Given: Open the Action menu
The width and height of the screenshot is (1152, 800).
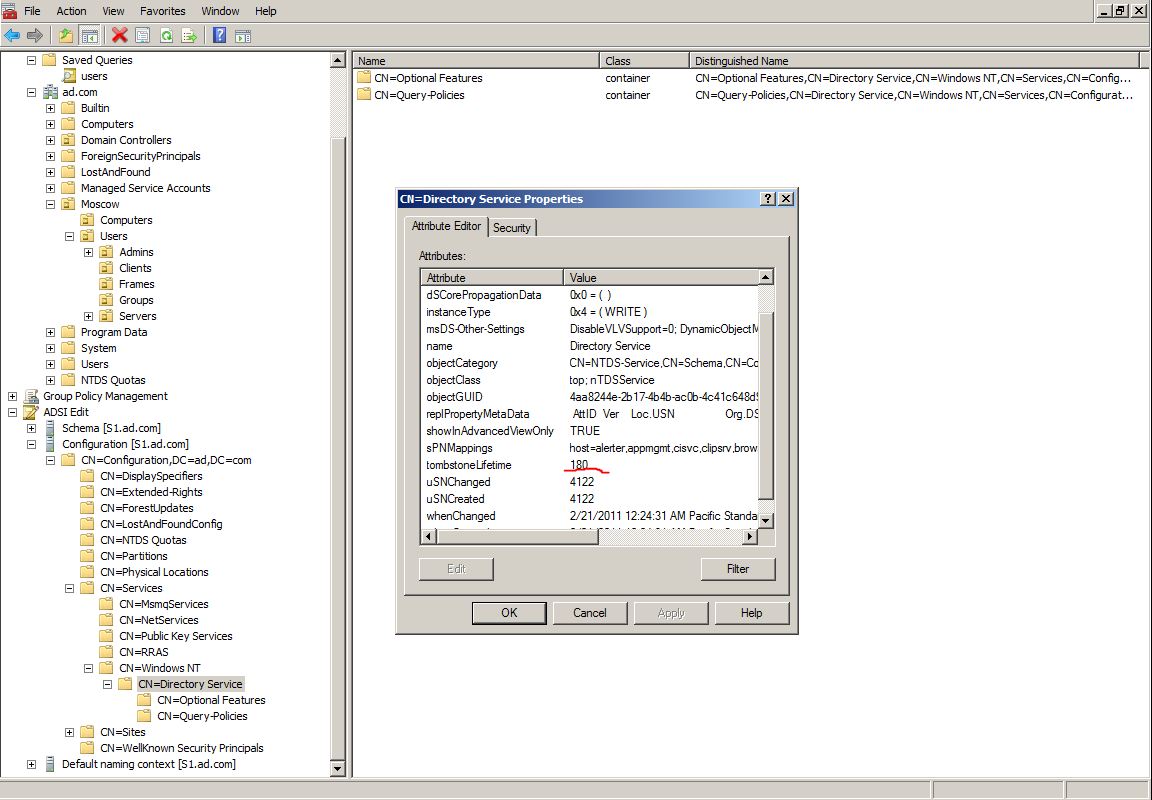Looking at the screenshot, I should [x=71, y=11].
